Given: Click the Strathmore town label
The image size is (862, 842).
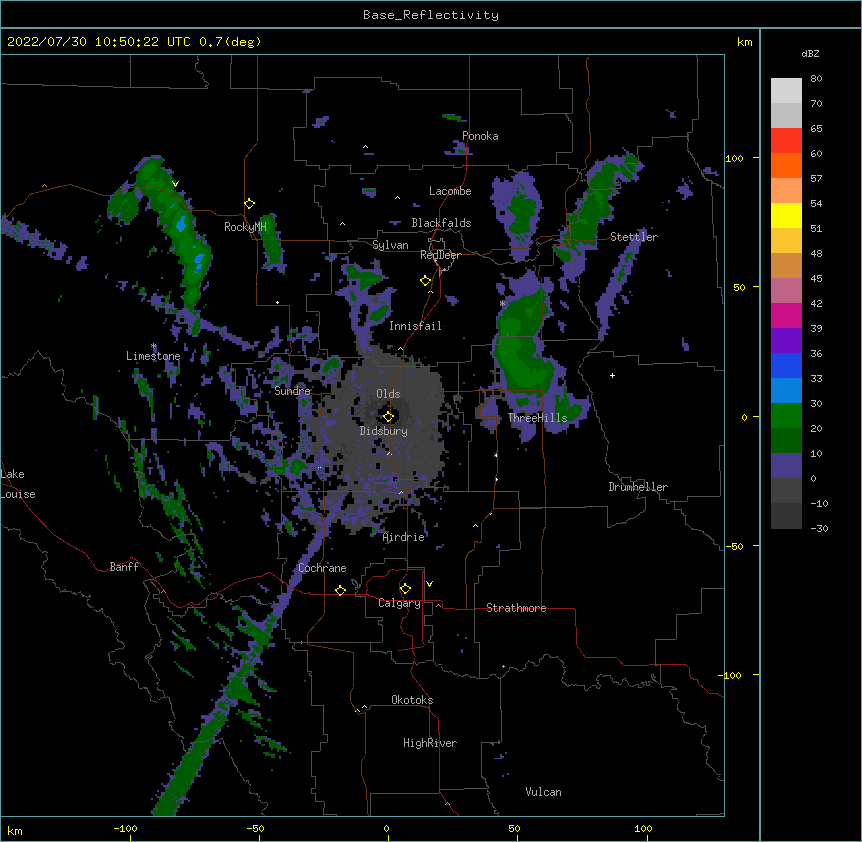Looking at the screenshot, I should [516, 608].
